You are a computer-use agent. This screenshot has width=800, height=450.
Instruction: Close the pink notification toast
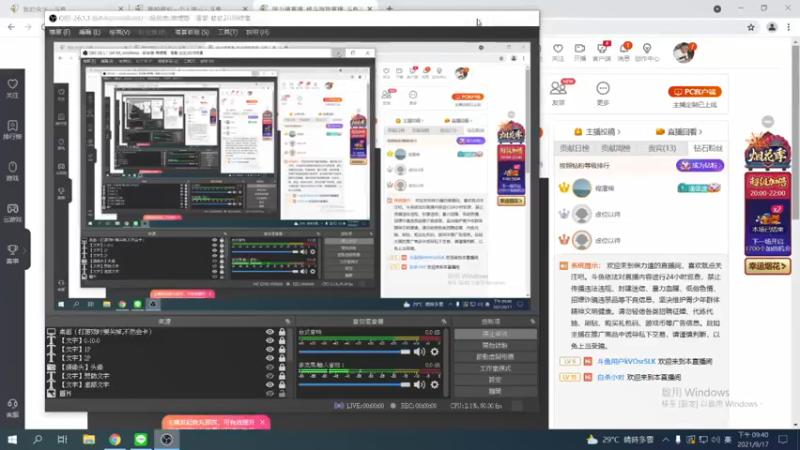click(262, 422)
